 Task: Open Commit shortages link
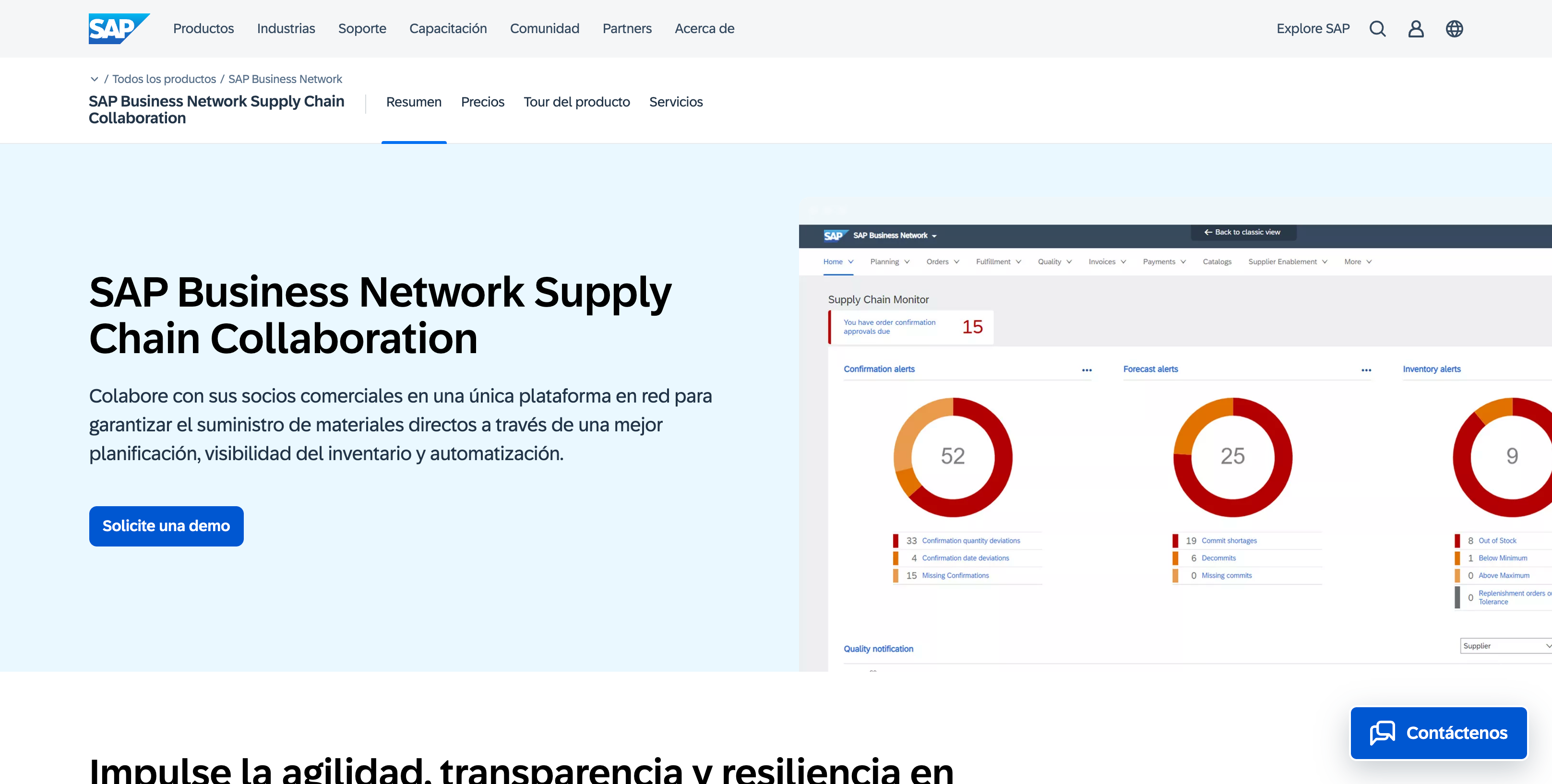tap(1229, 541)
